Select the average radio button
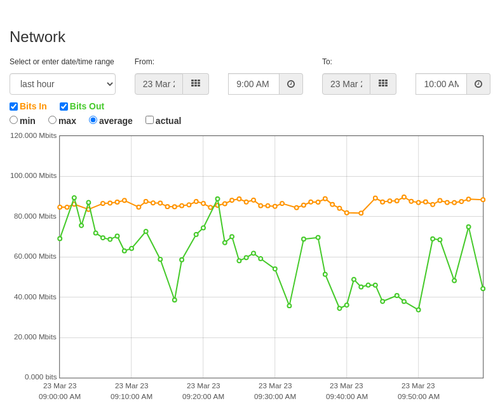Image resolution: width=500 pixels, height=403 pixels. pos(93,120)
